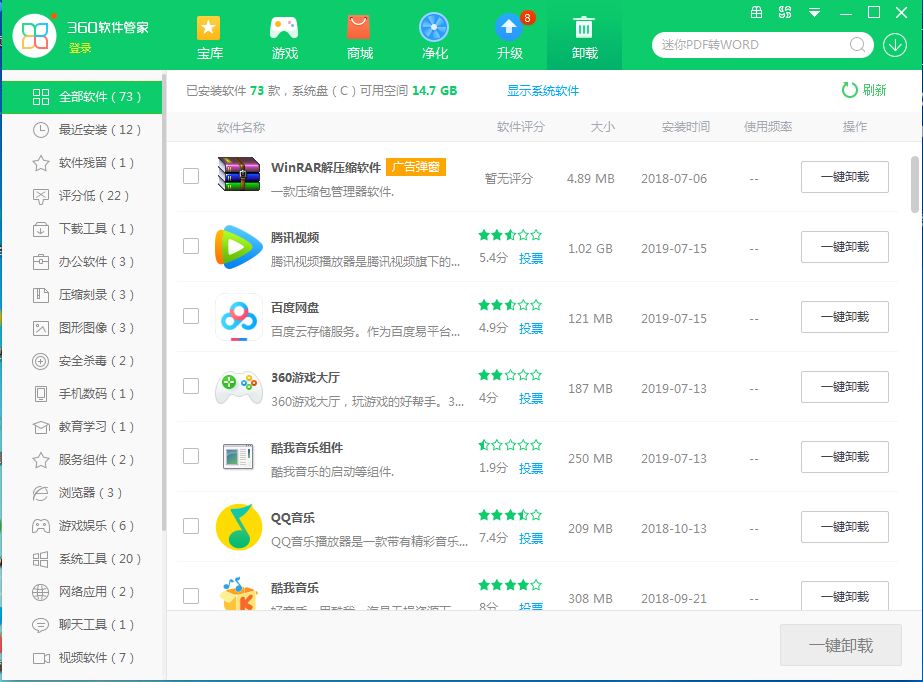Image resolution: width=923 pixels, height=682 pixels.
Task: Open the 系统工具 category
Action: (x=82, y=559)
